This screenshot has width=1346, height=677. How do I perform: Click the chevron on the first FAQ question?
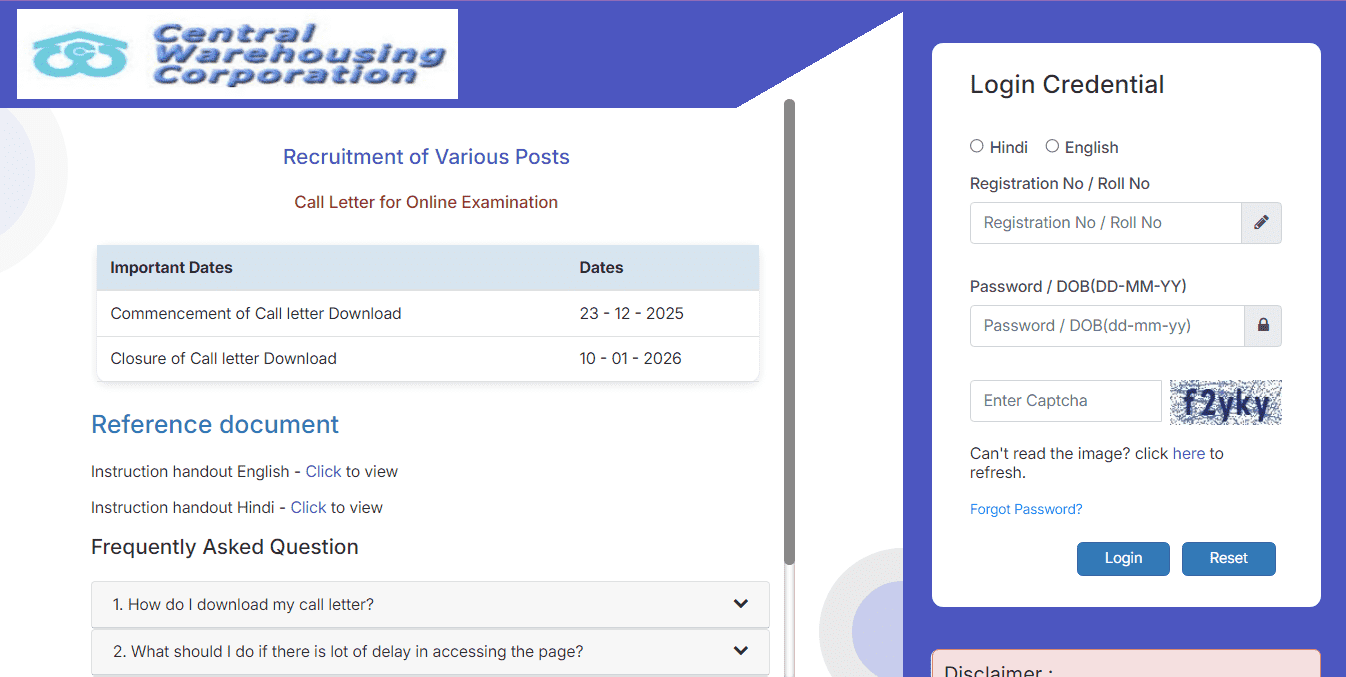click(741, 604)
